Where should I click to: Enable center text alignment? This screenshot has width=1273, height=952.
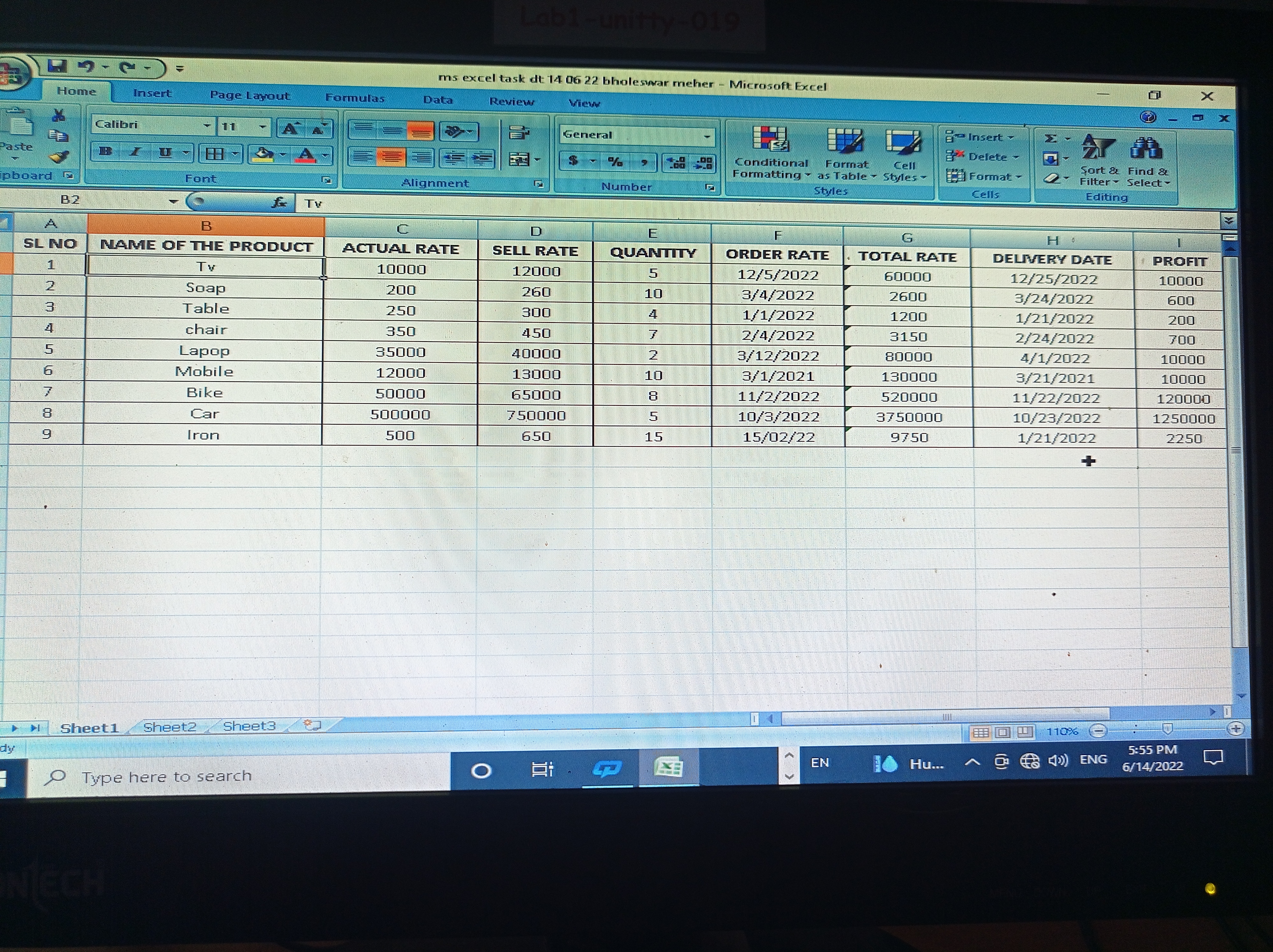pos(391,157)
